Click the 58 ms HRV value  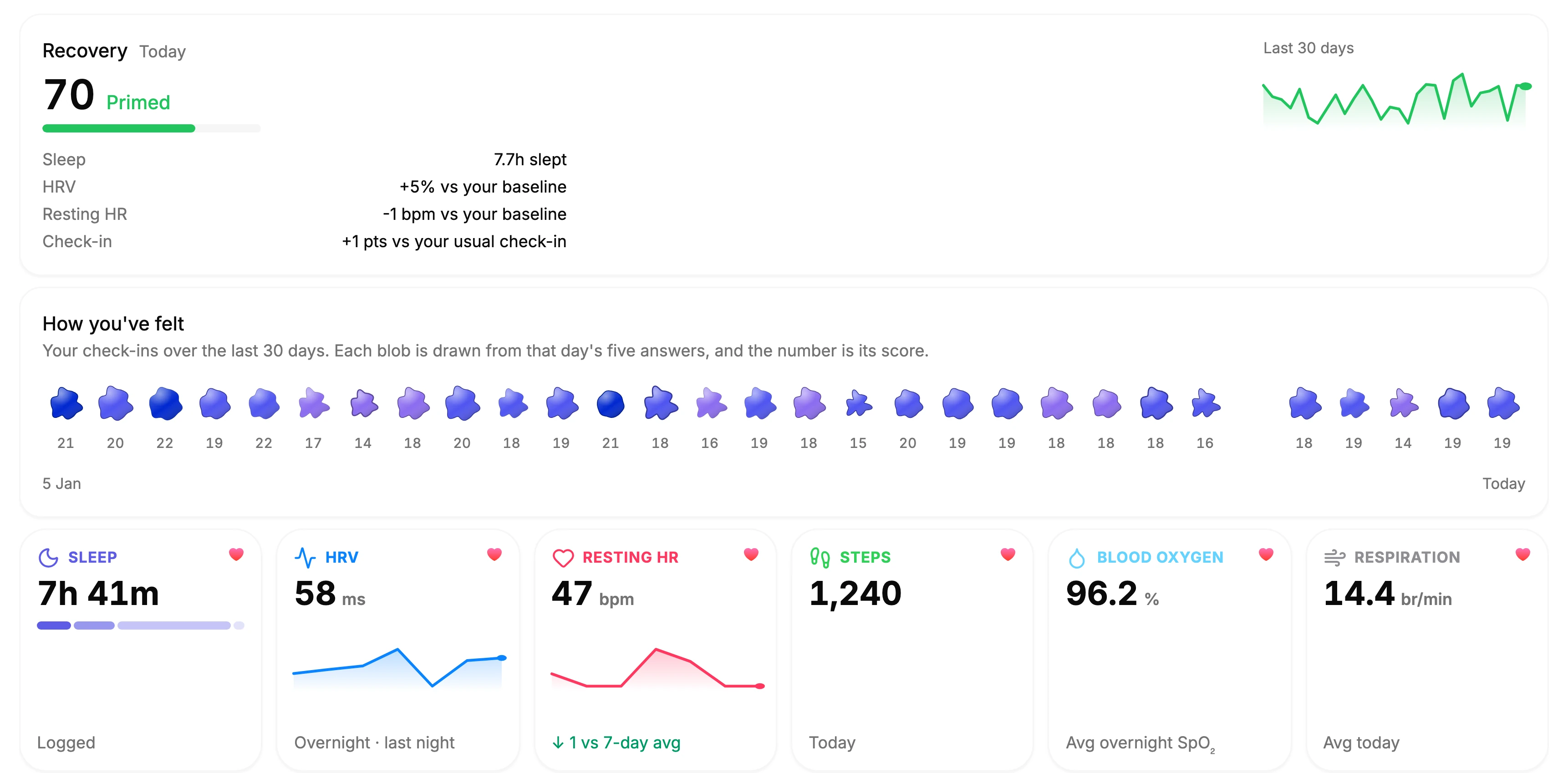(x=330, y=594)
